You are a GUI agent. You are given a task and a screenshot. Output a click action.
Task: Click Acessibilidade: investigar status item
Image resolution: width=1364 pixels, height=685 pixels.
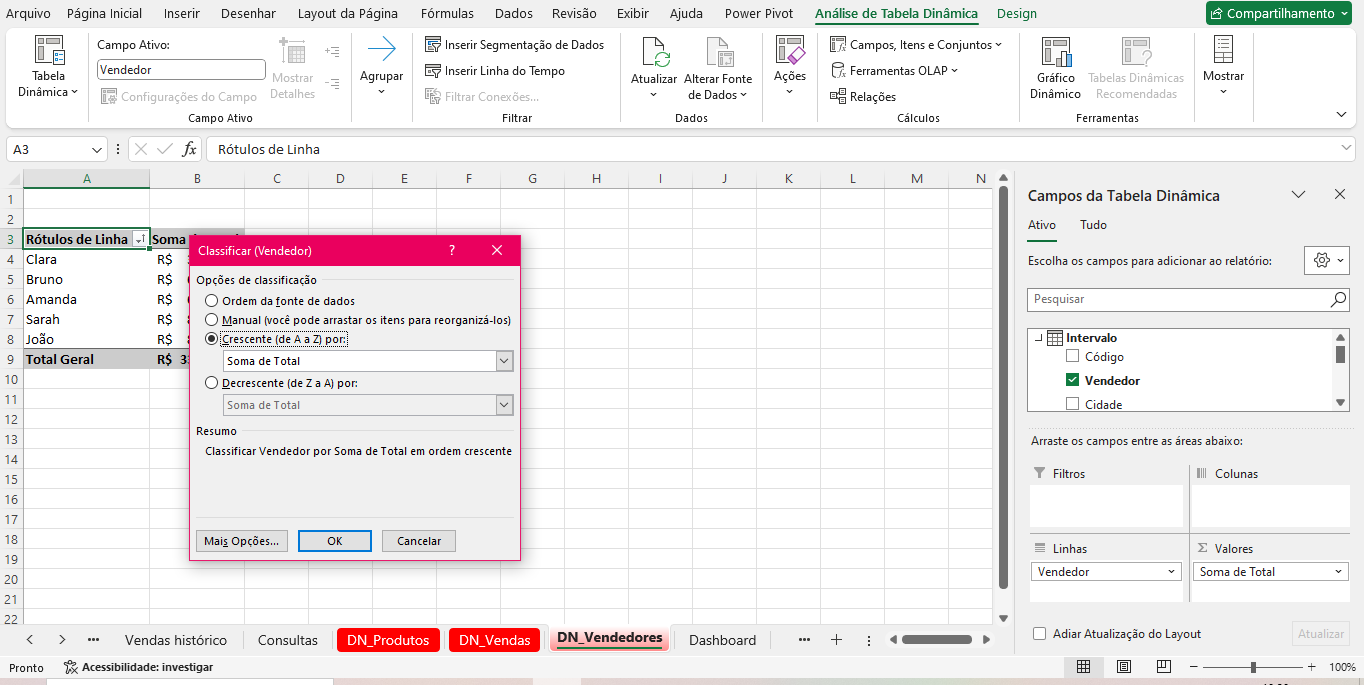[x=139, y=667]
